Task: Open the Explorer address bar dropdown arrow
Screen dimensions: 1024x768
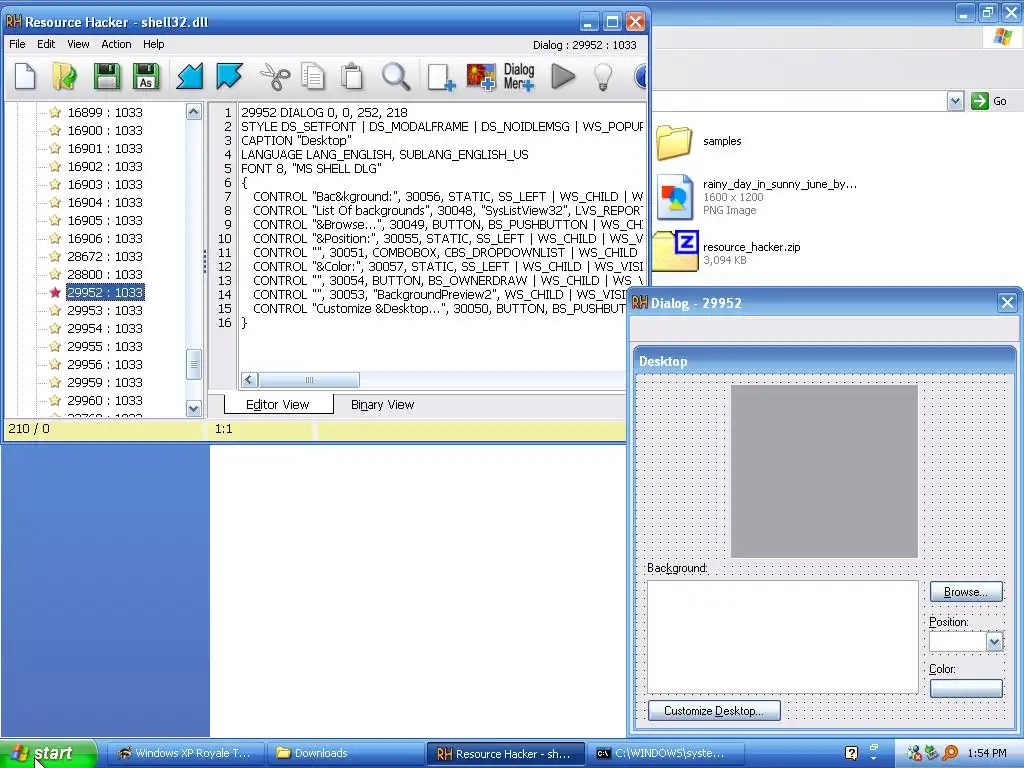Action: [x=955, y=101]
